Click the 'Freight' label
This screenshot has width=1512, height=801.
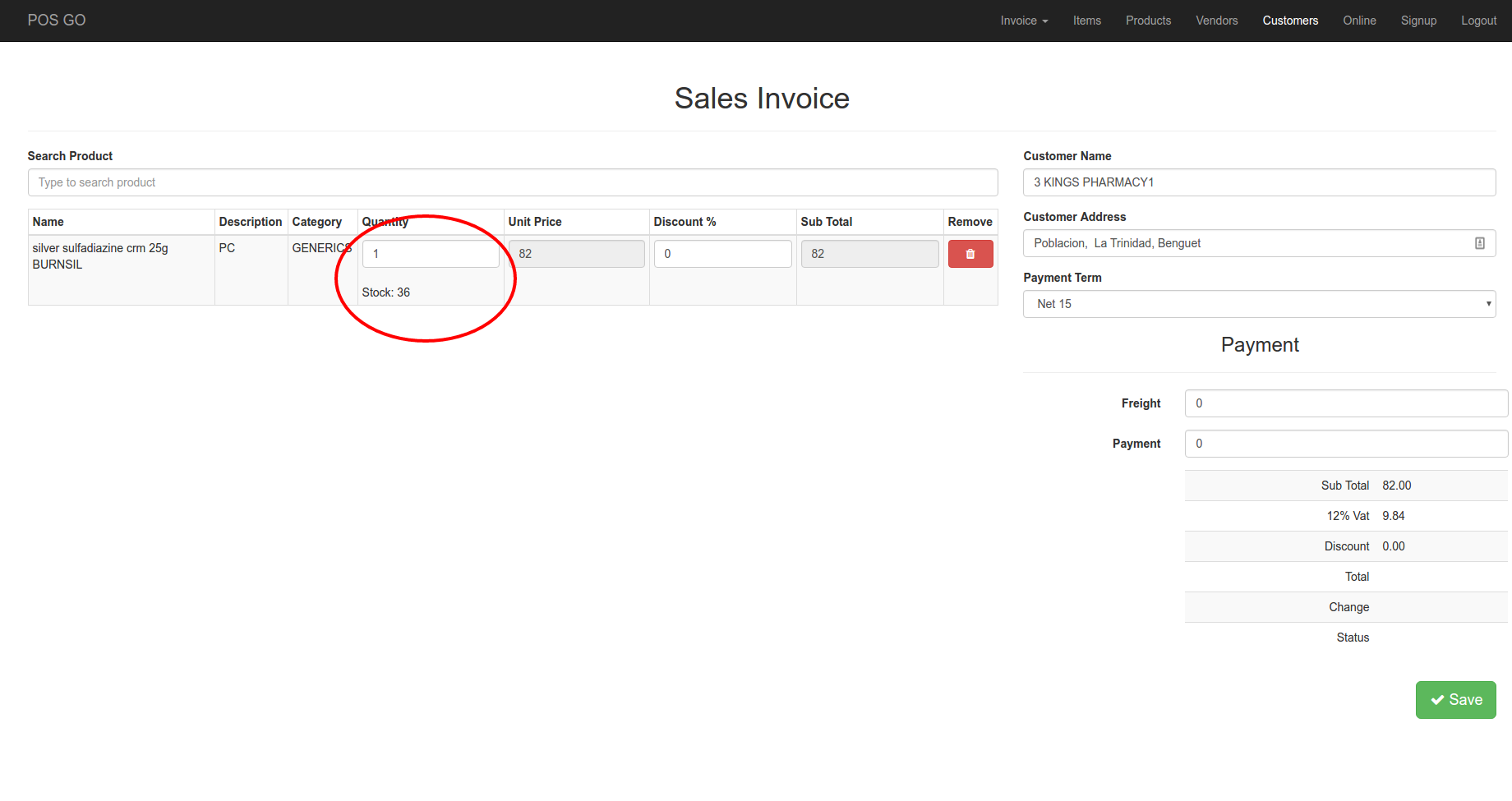tap(1141, 403)
